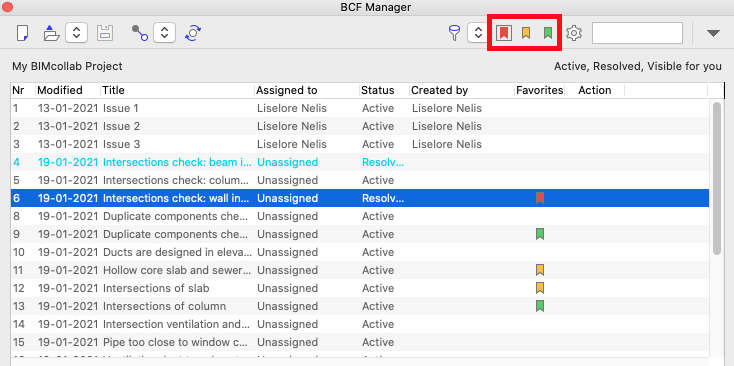Click green bookmark on issue 9
This screenshot has height=366, width=734.
tap(540, 234)
